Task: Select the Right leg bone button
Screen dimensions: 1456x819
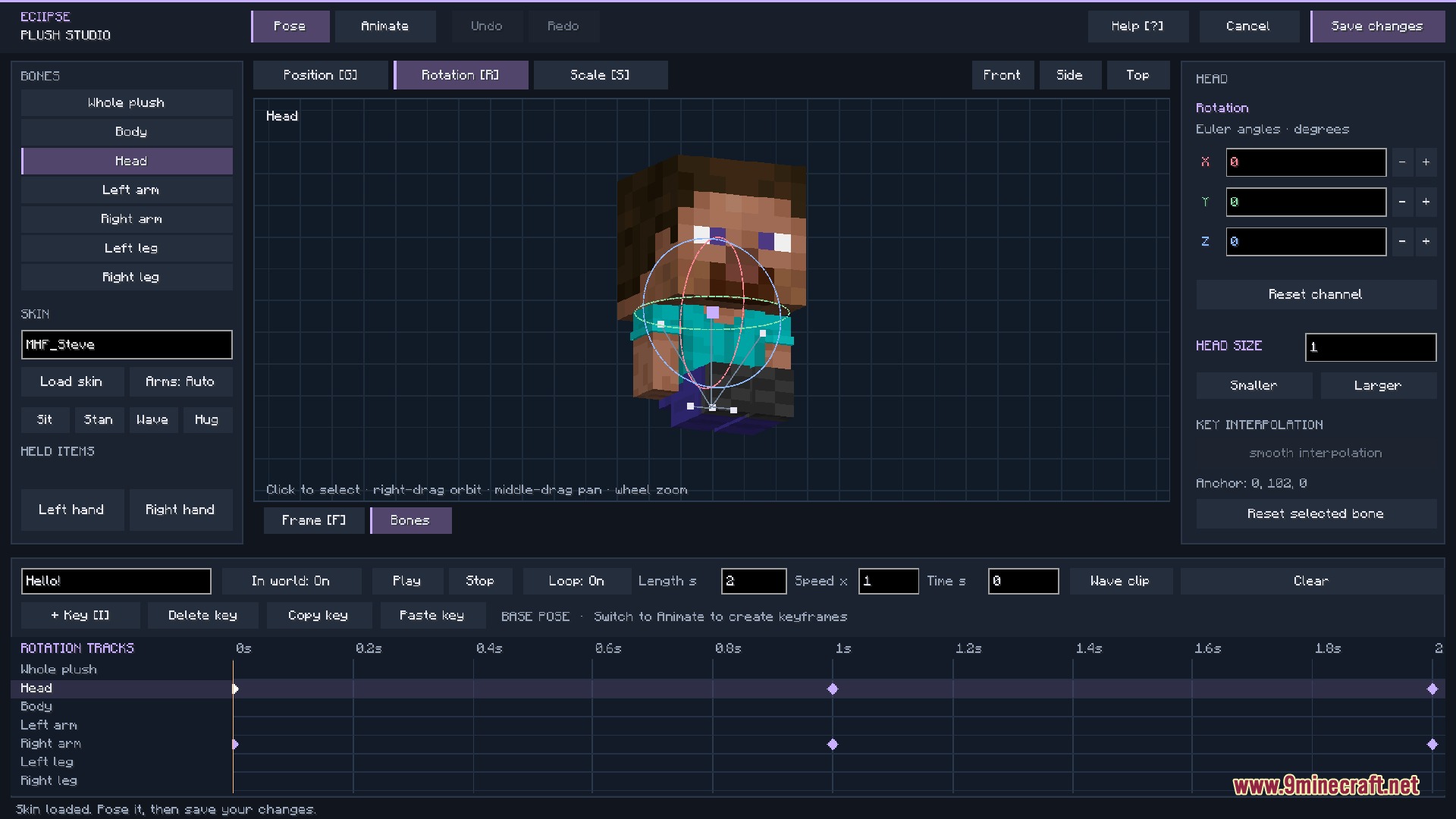Action: coord(127,278)
